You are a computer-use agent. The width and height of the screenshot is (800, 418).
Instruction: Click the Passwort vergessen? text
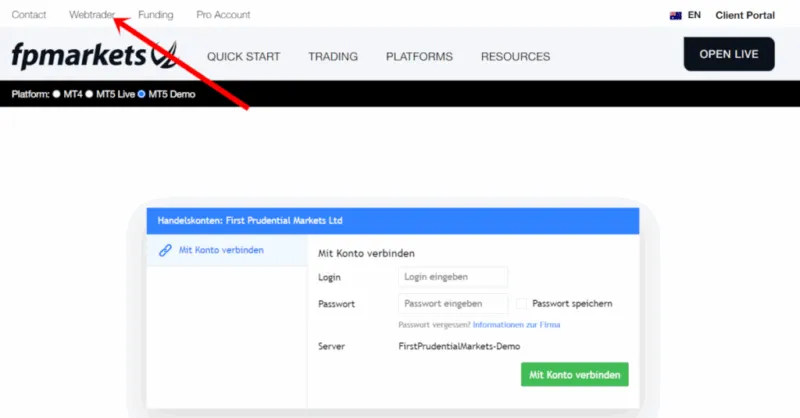tap(434, 325)
